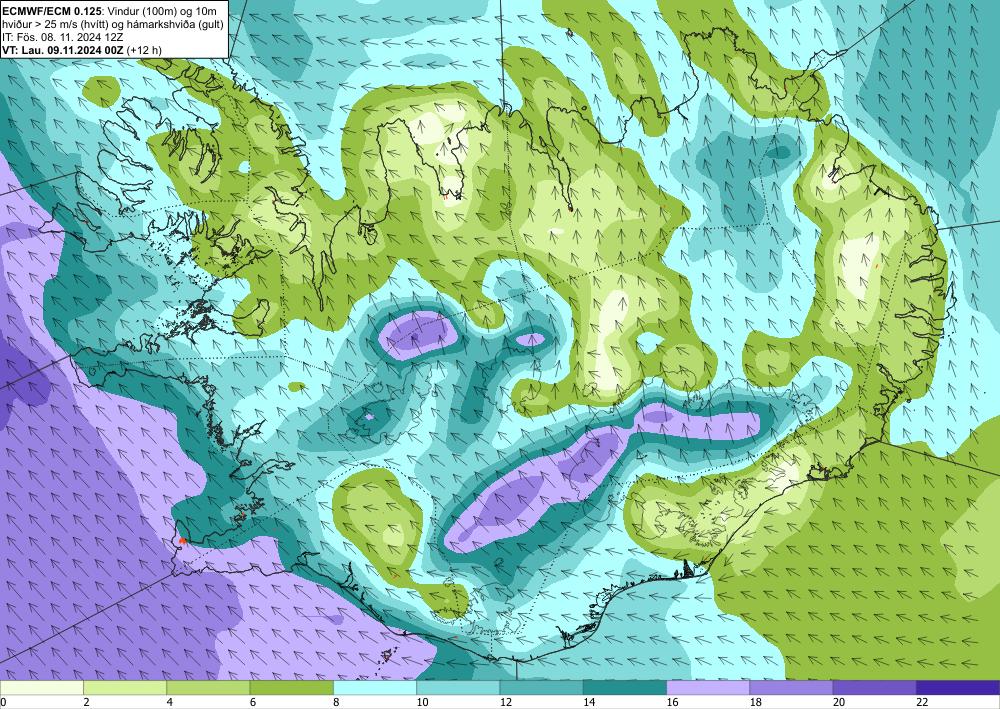The width and height of the screenshot is (1000, 709).
Task: Click the legend scale label "16"
Action: [x=673, y=702]
